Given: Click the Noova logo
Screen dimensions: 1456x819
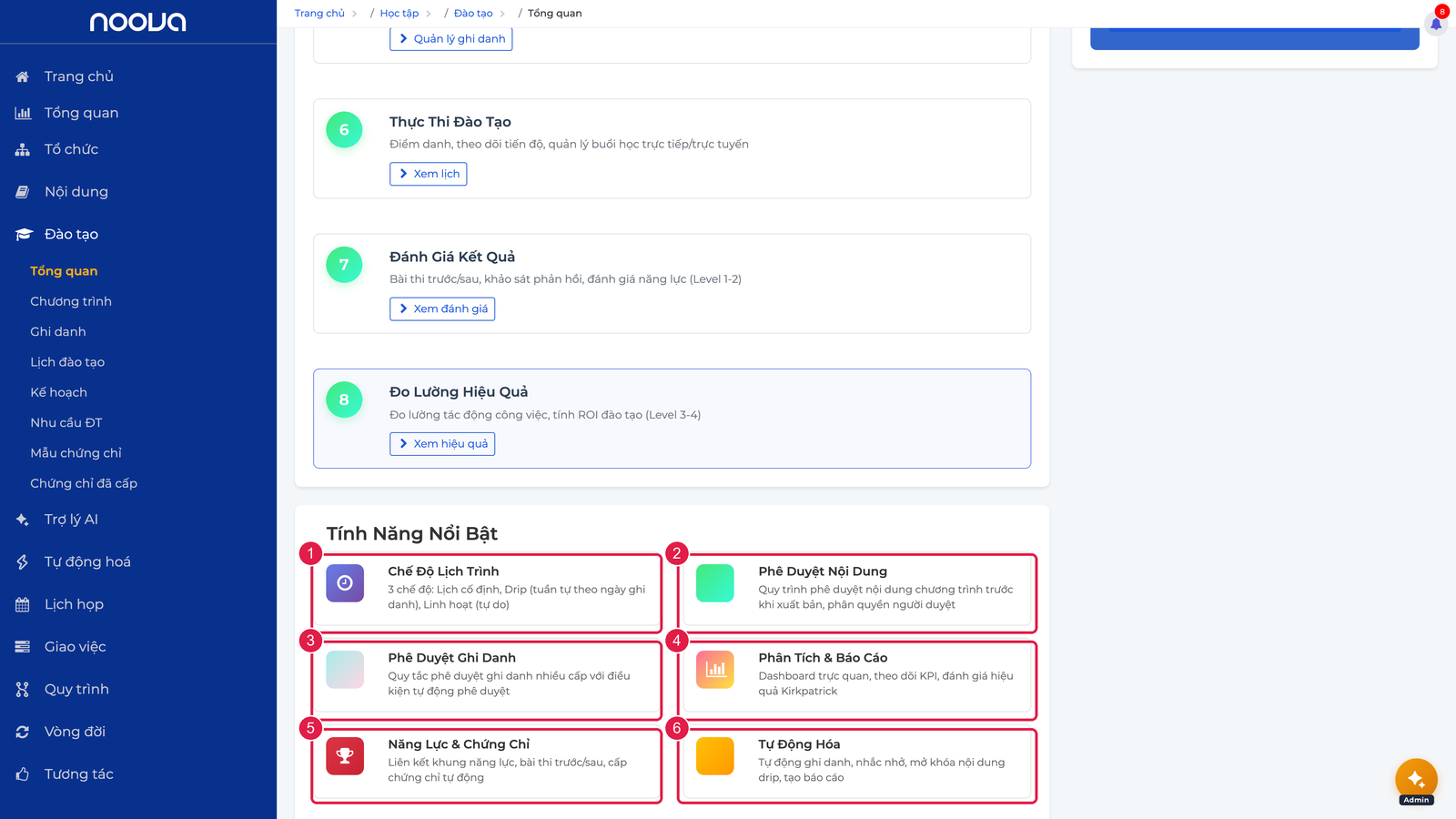Looking at the screenshot, I should [137, 22].
